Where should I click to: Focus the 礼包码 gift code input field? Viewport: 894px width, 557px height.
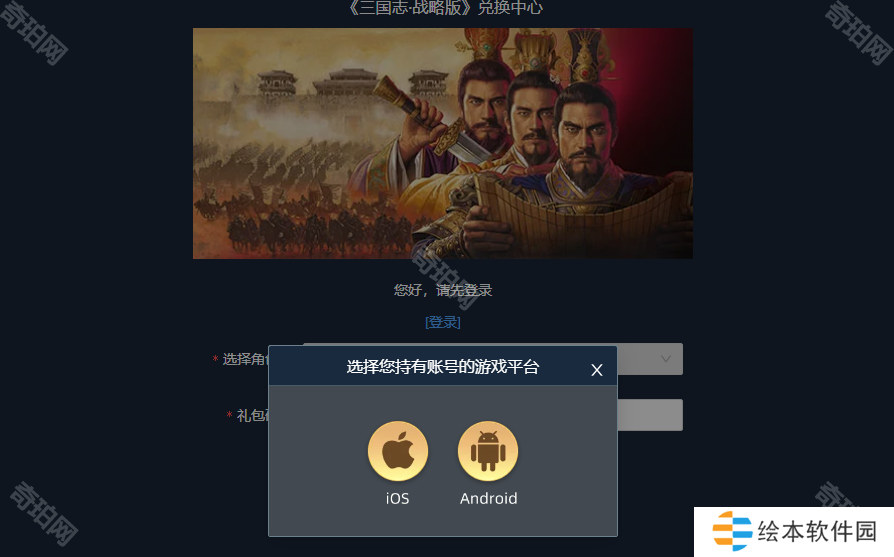(x=650, y=414)
